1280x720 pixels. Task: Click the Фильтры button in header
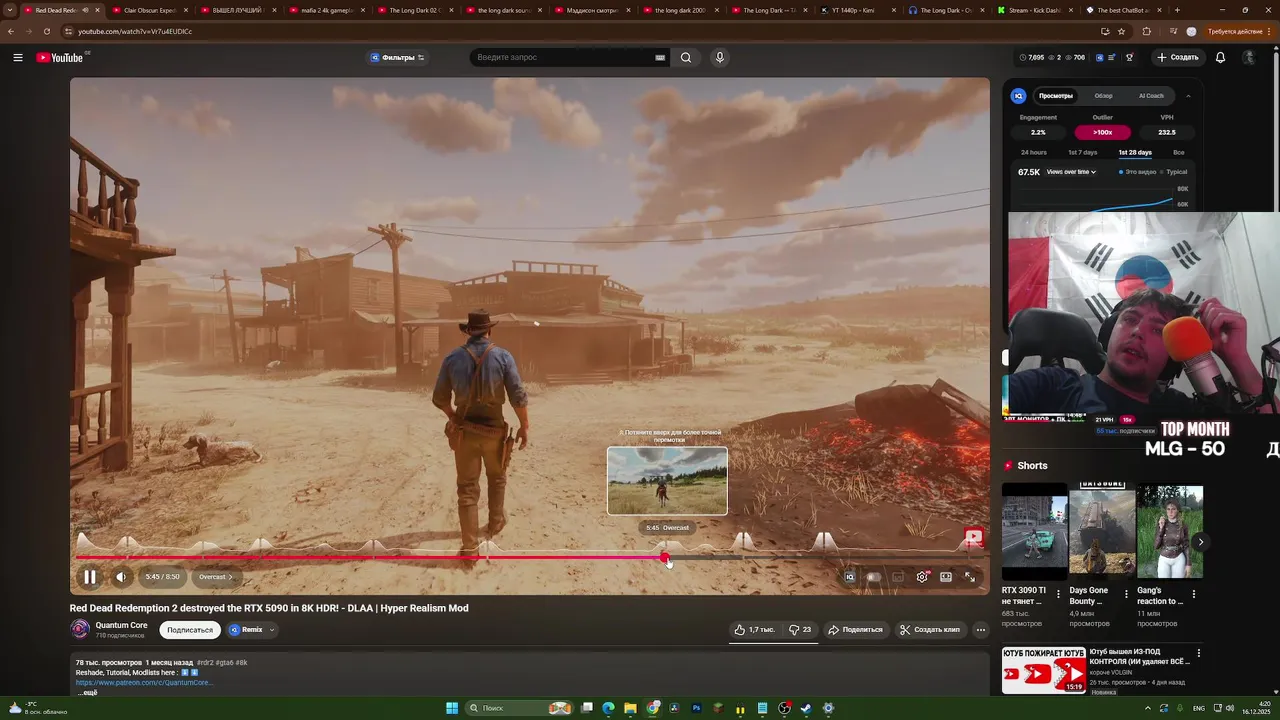[x=398, y=57]
